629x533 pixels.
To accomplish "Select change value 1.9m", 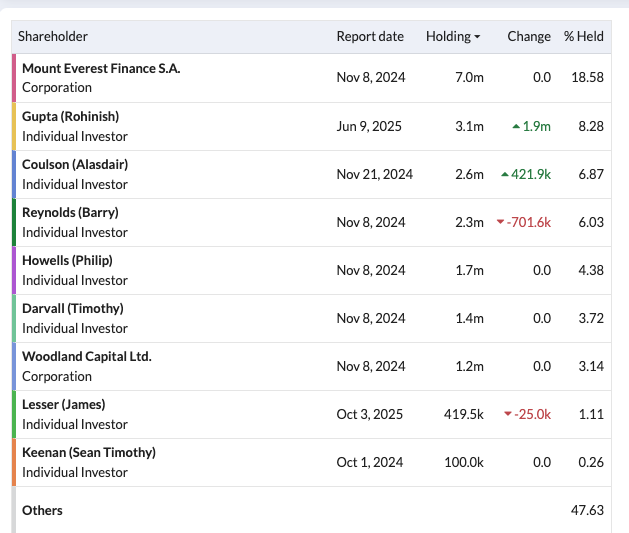I will coord(537,126).
